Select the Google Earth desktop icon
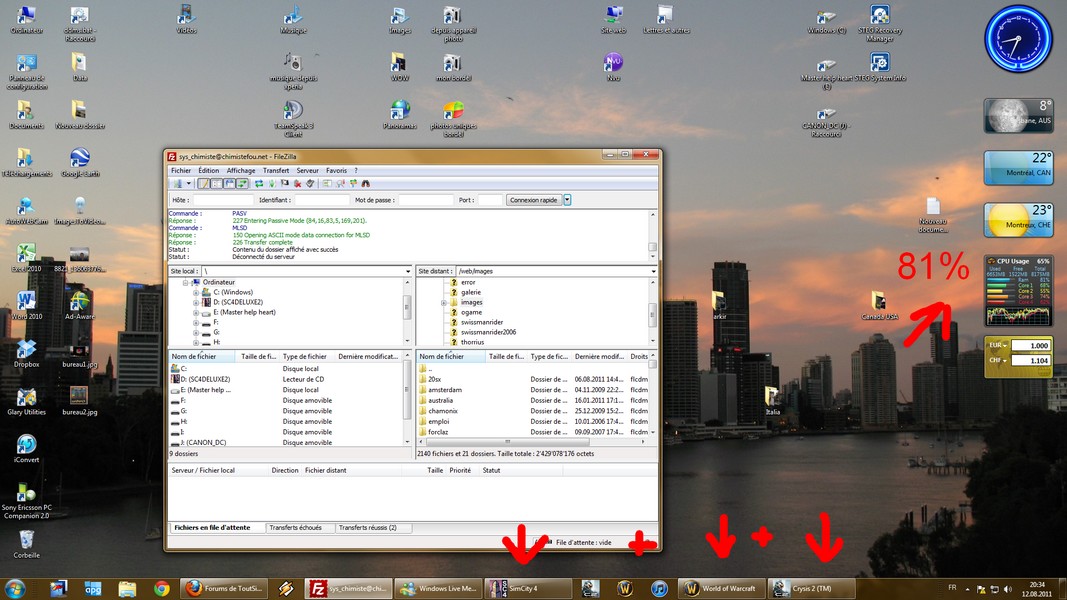The height and width of the screenshot is (600, 1067). (80, 163)
